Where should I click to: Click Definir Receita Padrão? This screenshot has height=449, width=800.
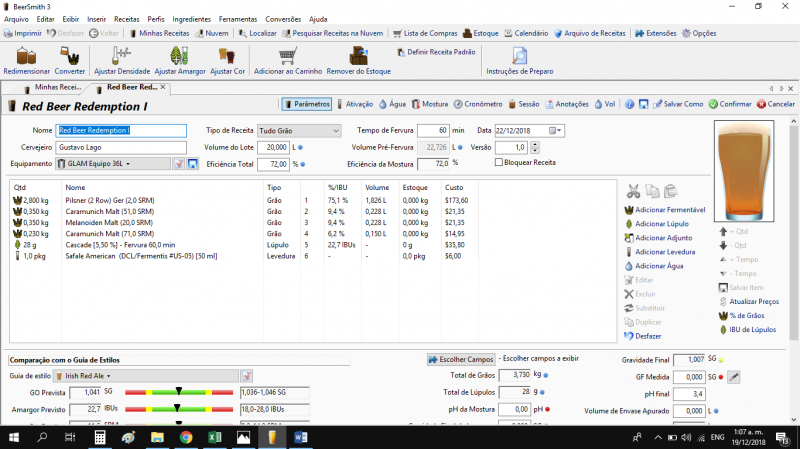436,52
